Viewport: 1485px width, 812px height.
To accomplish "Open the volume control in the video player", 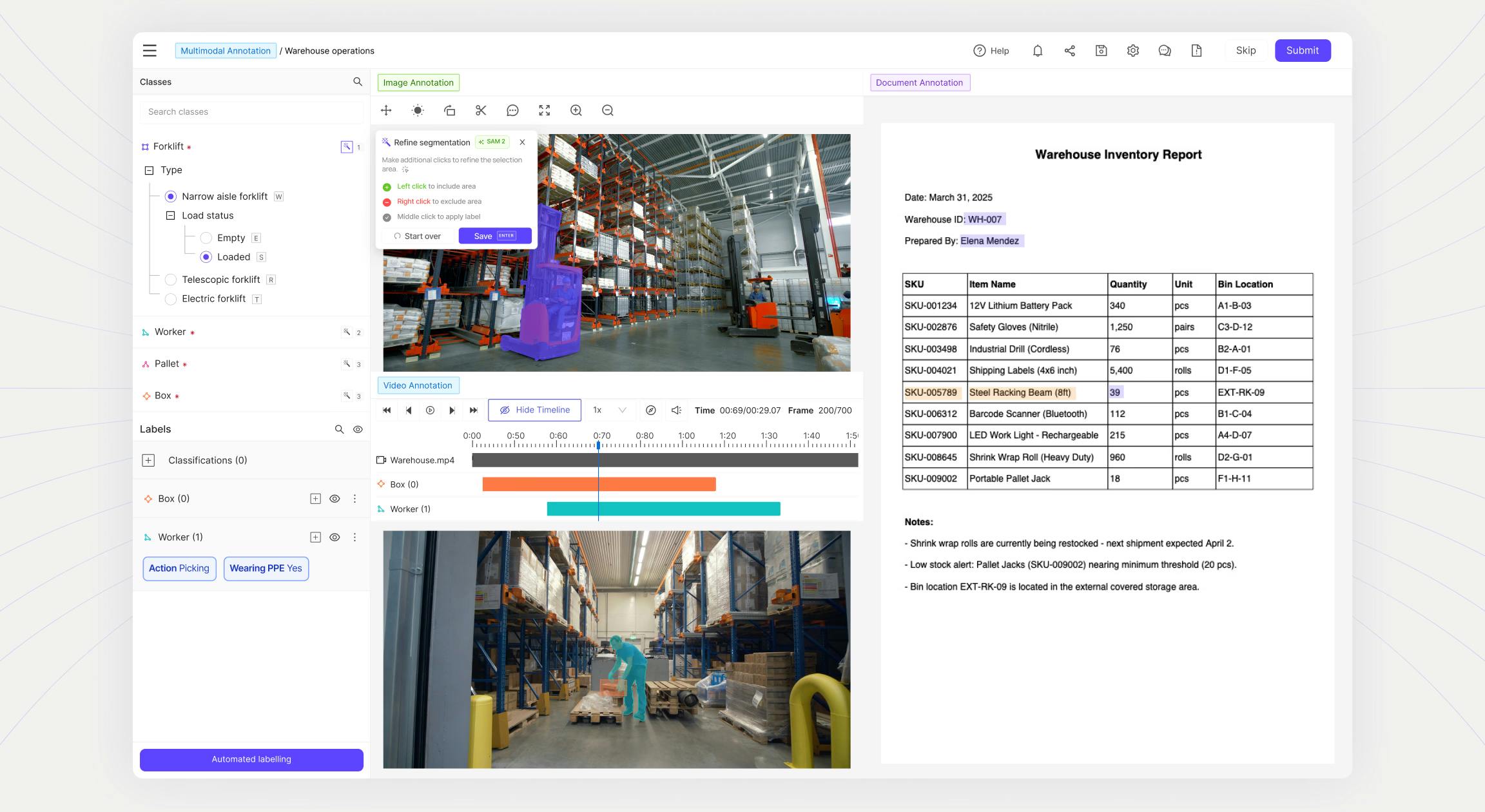I will tap(675, 410).
